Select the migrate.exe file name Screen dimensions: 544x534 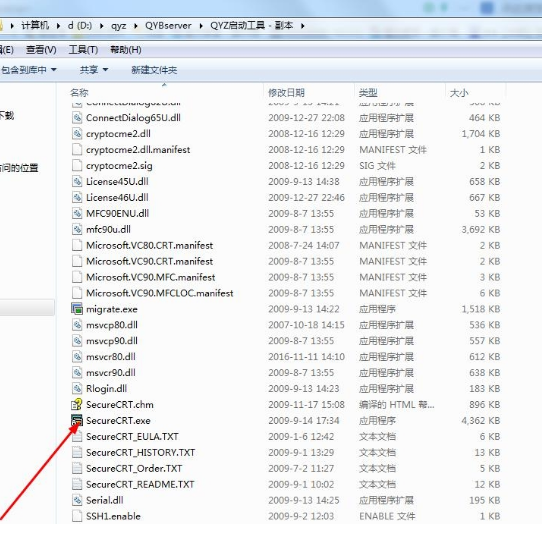(112, 309)
